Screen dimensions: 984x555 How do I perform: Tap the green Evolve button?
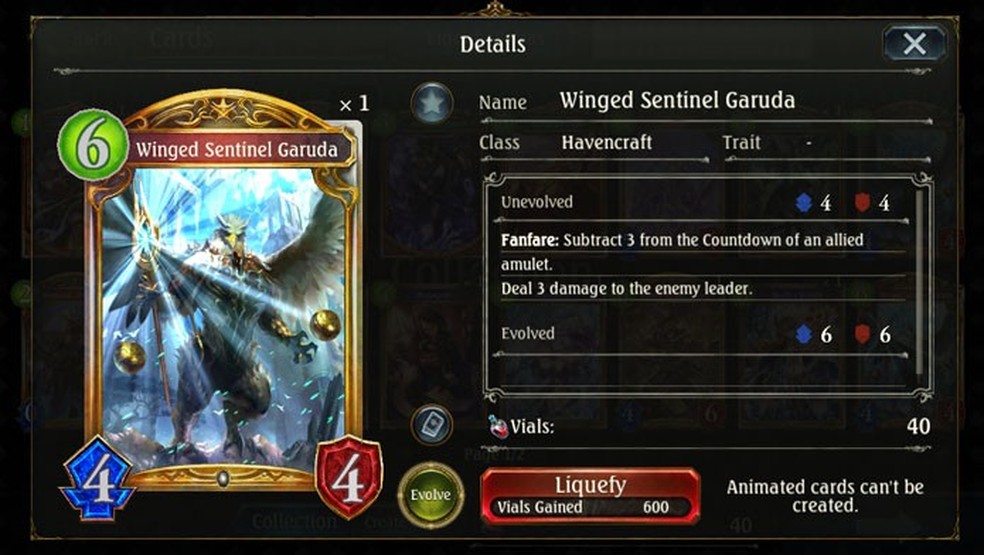(430, 495)
